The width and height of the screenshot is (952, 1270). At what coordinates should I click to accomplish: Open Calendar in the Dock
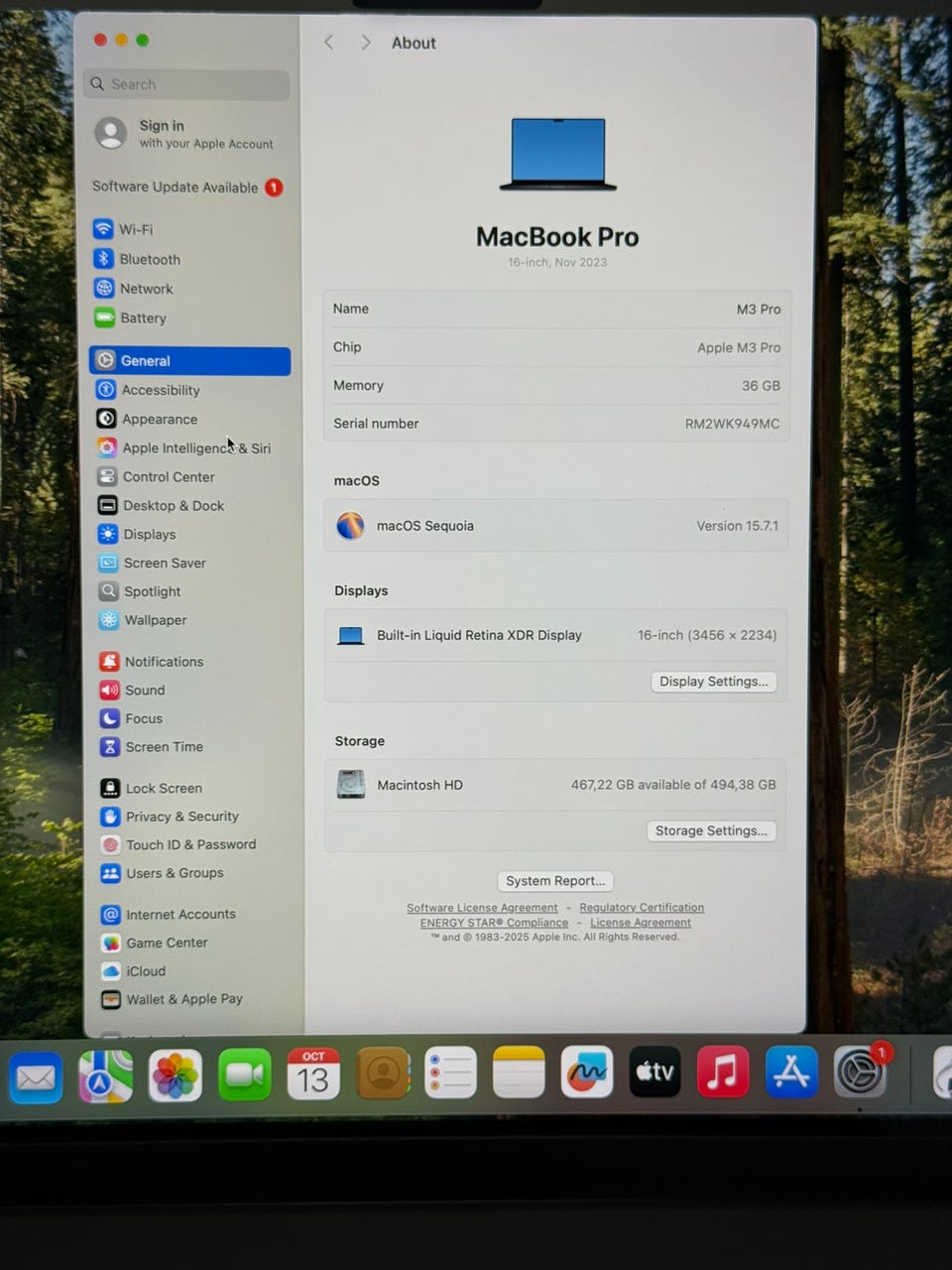click(x=313, y=1074)
